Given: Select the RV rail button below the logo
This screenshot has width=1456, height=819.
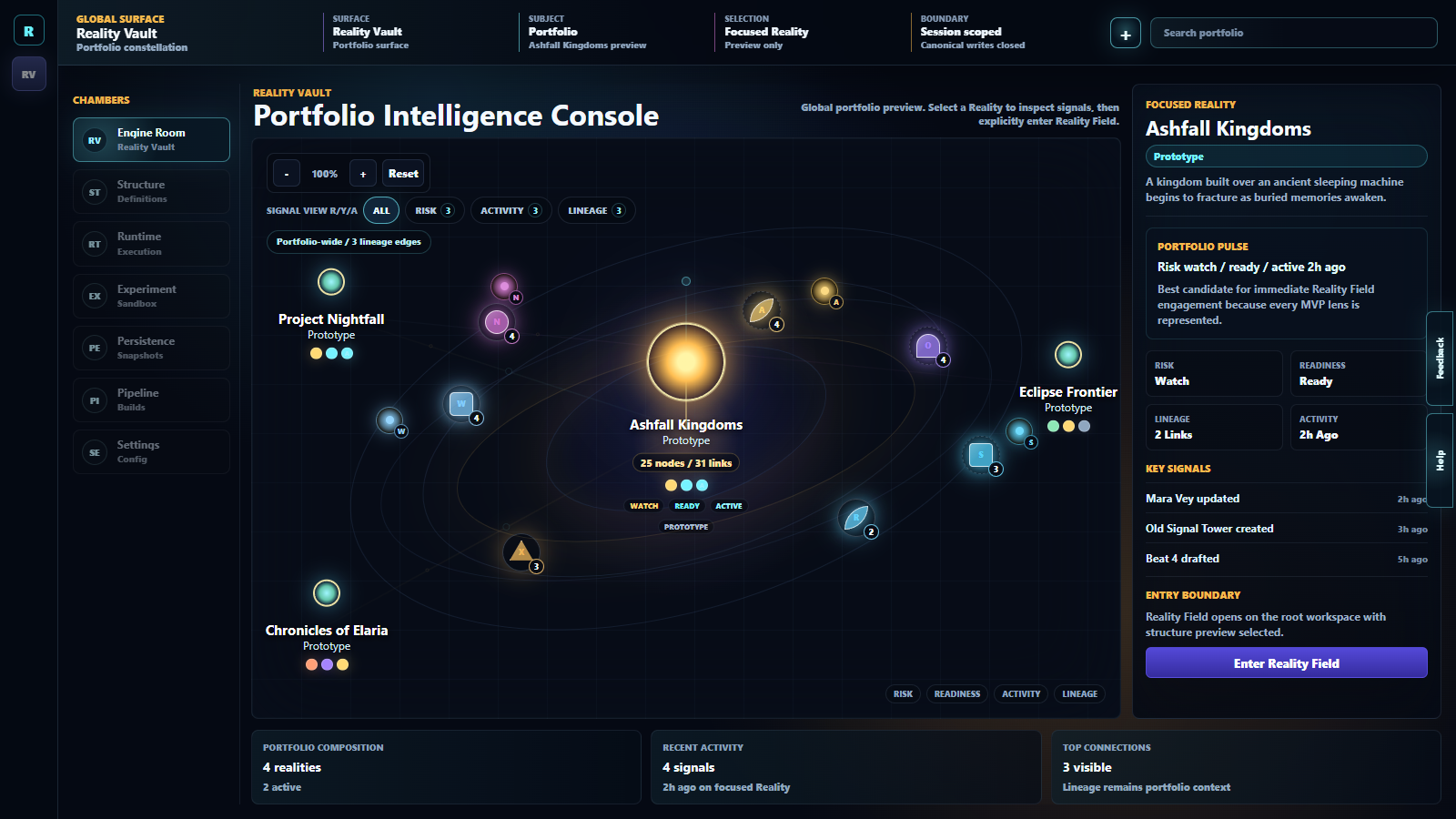Looking at the screenshot, I should coord(29,75).
